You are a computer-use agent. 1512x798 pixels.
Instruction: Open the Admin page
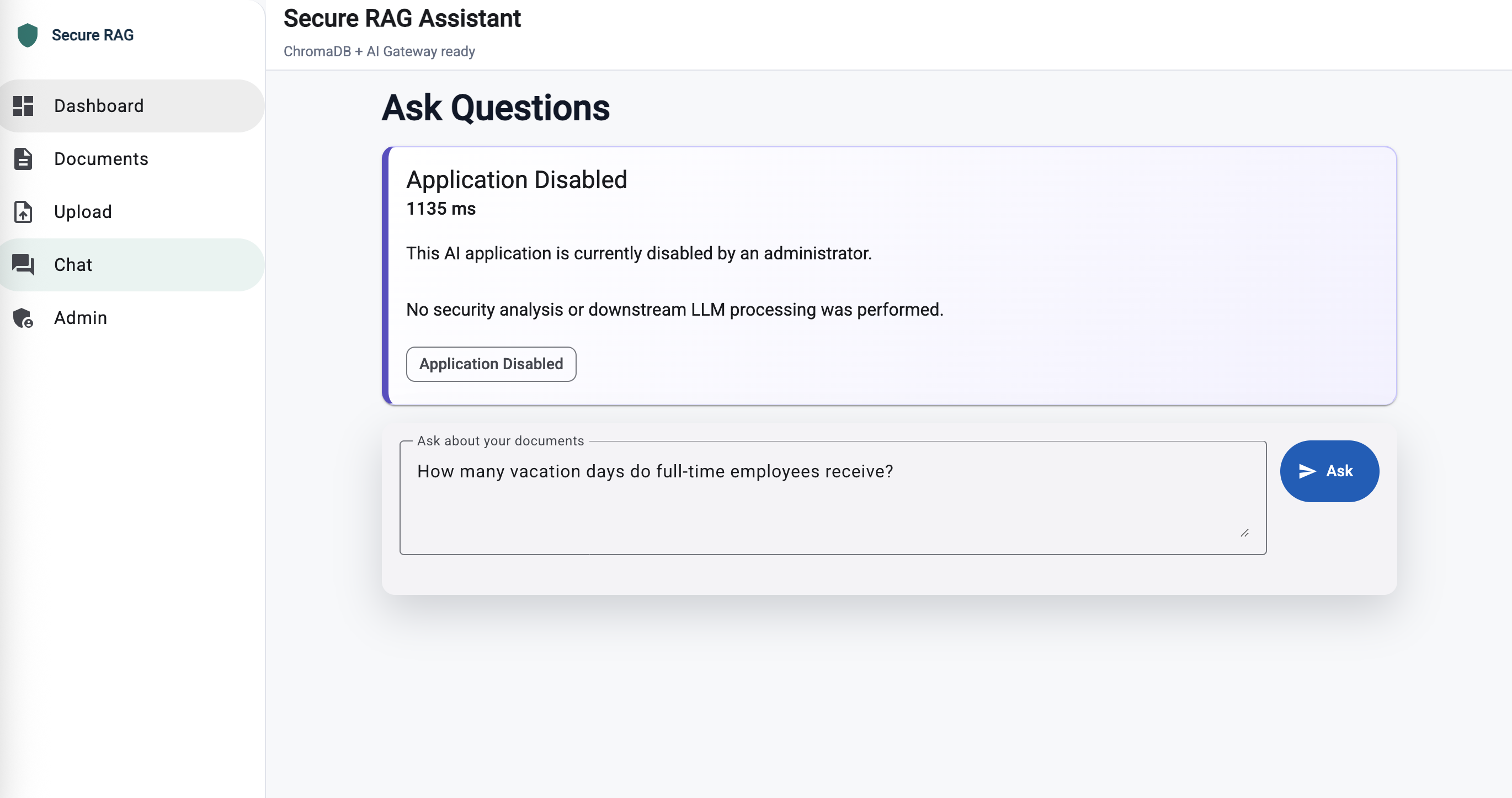click(132, 318)
